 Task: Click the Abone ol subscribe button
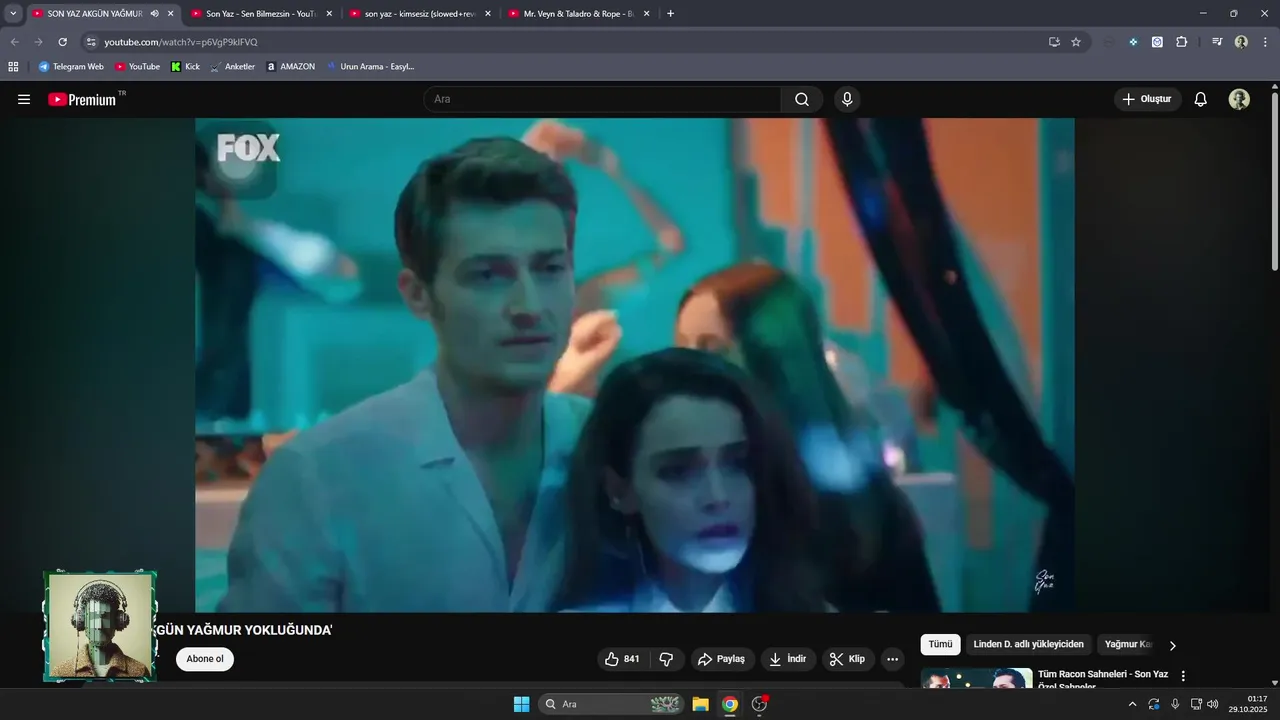click(205, 659)
